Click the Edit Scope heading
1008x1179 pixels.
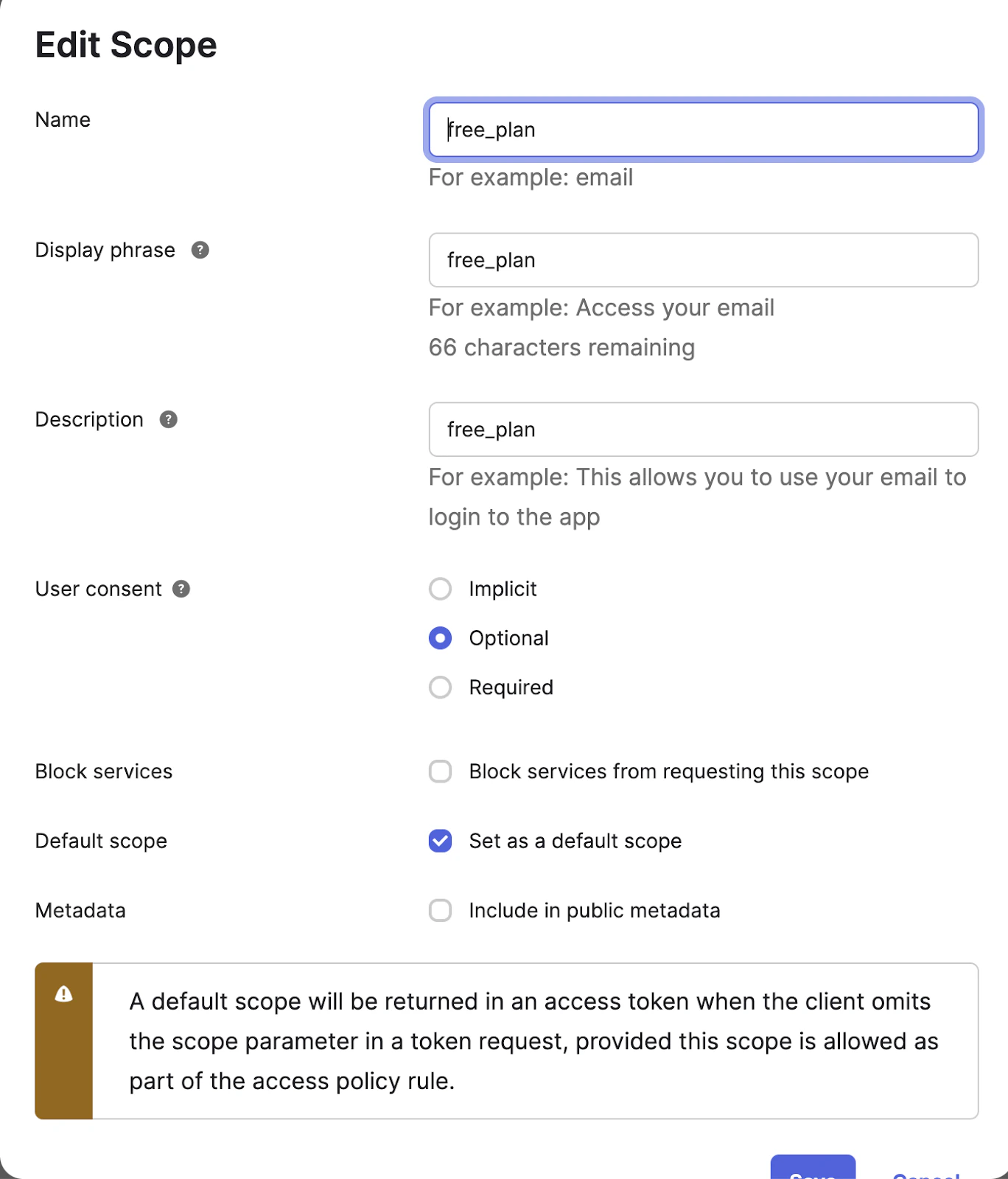pyautogui.click(x=126, y=44)
